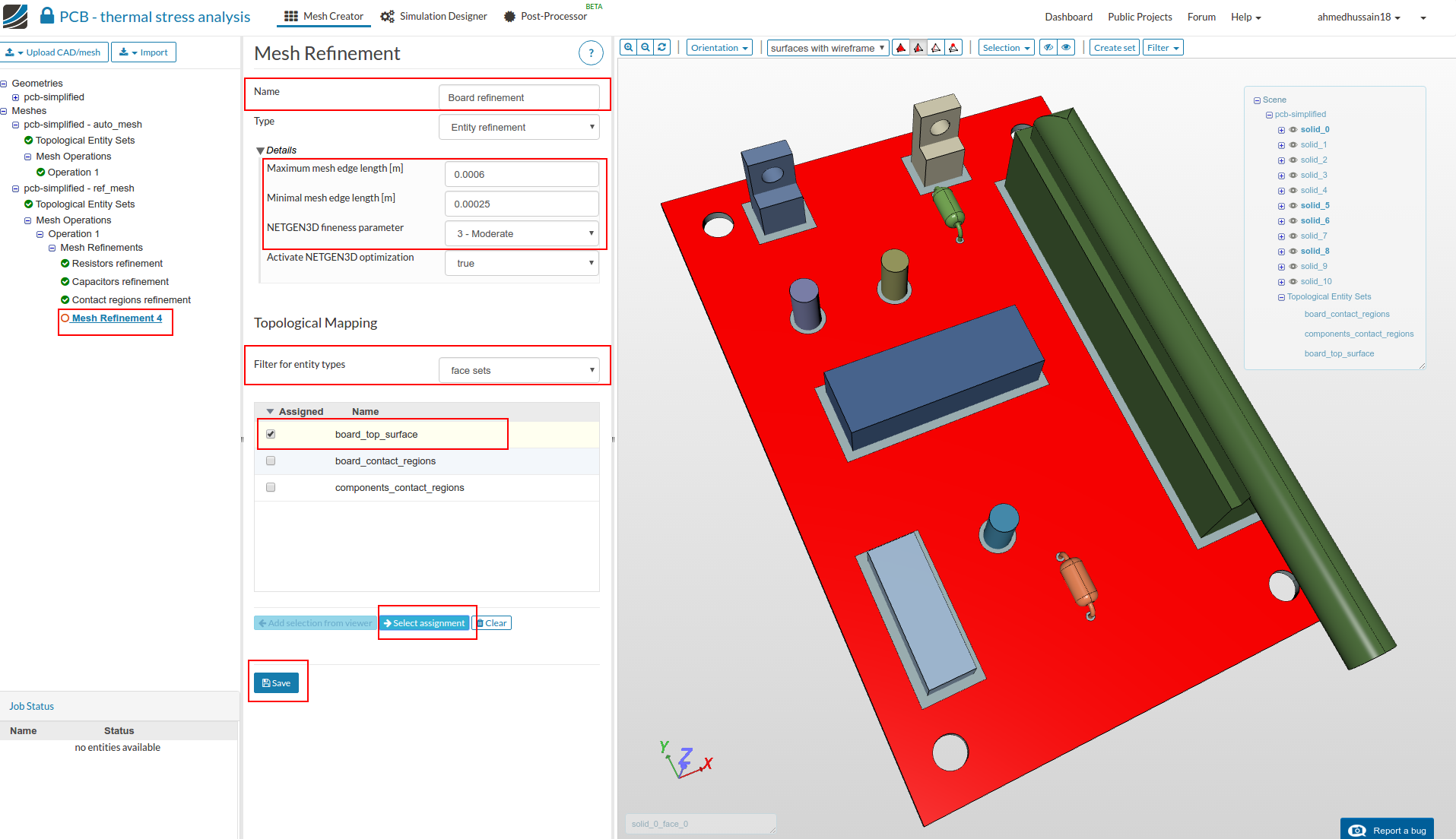Expand the solid_0 node in scene tree

coord(1281,130)
